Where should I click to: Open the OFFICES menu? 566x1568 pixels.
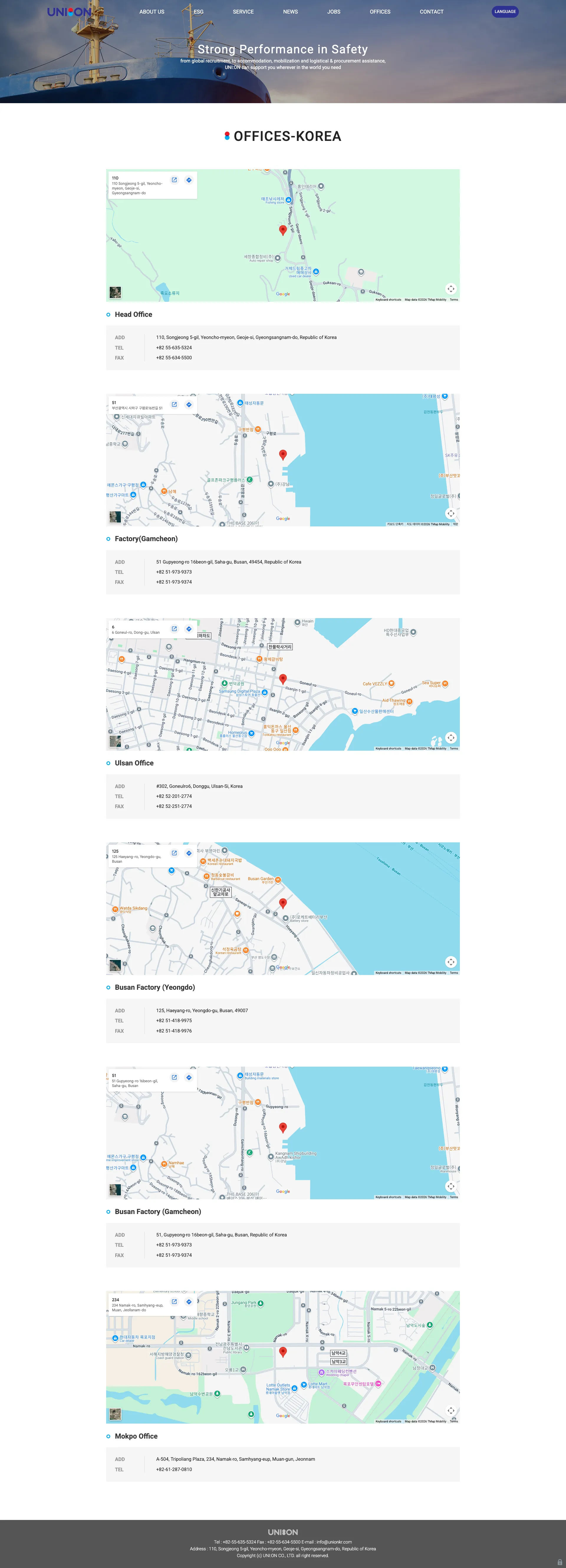tap(380, 11)
